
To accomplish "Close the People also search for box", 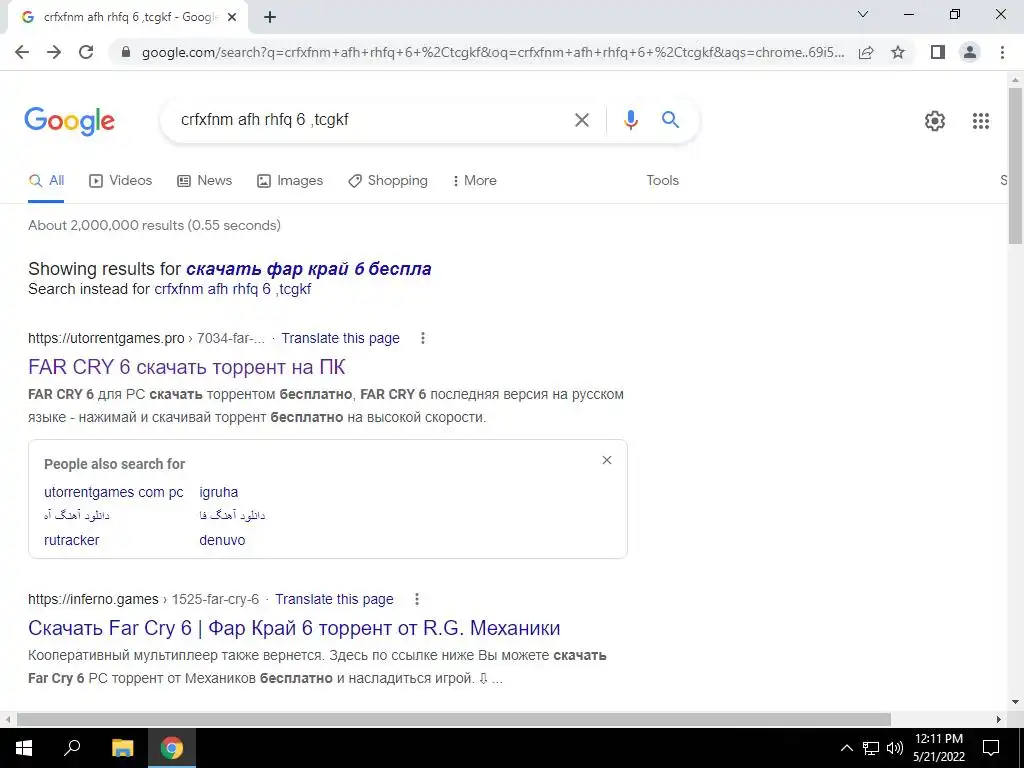I will tap(607, 460).
